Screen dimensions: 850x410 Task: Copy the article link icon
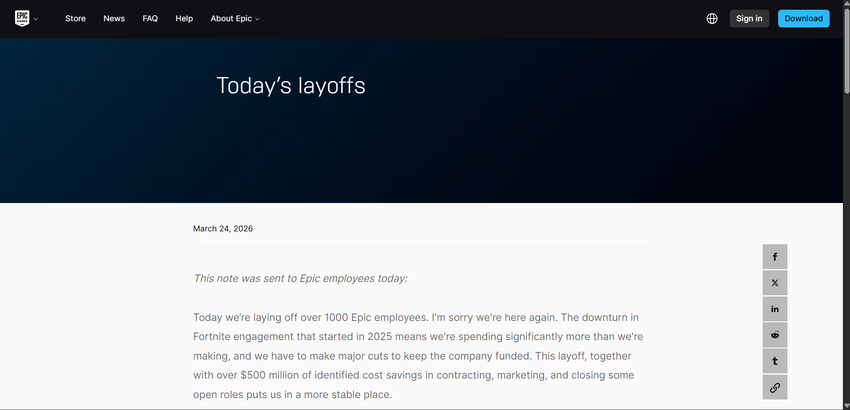(775, 387)
